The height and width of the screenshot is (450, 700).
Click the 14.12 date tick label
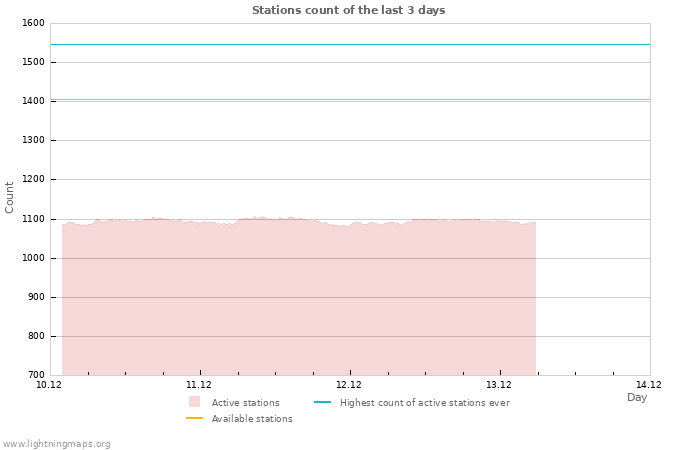click(x=649, y=385)
